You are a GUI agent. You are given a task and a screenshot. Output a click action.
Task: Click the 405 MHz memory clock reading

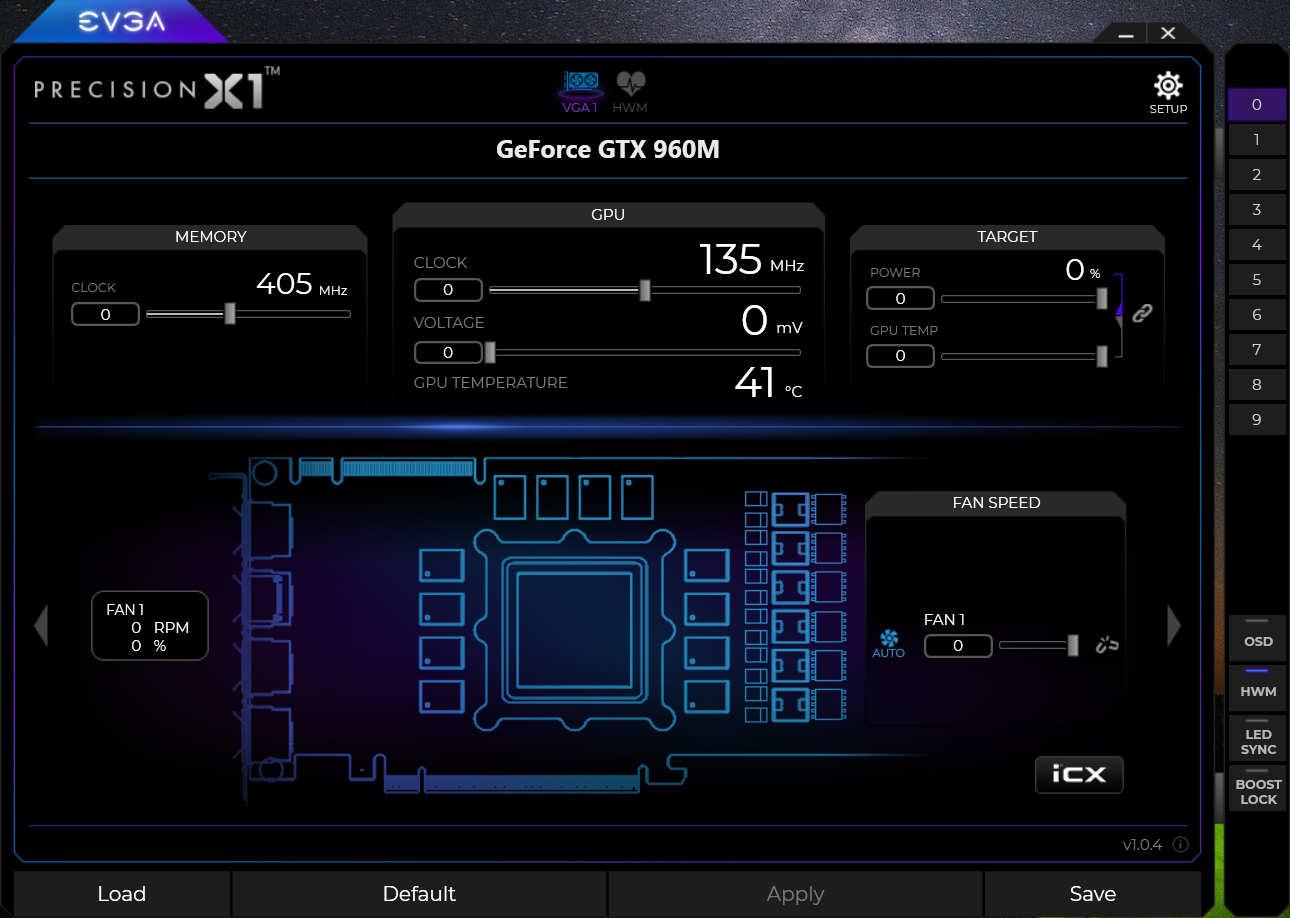click(x=302, y=284)
